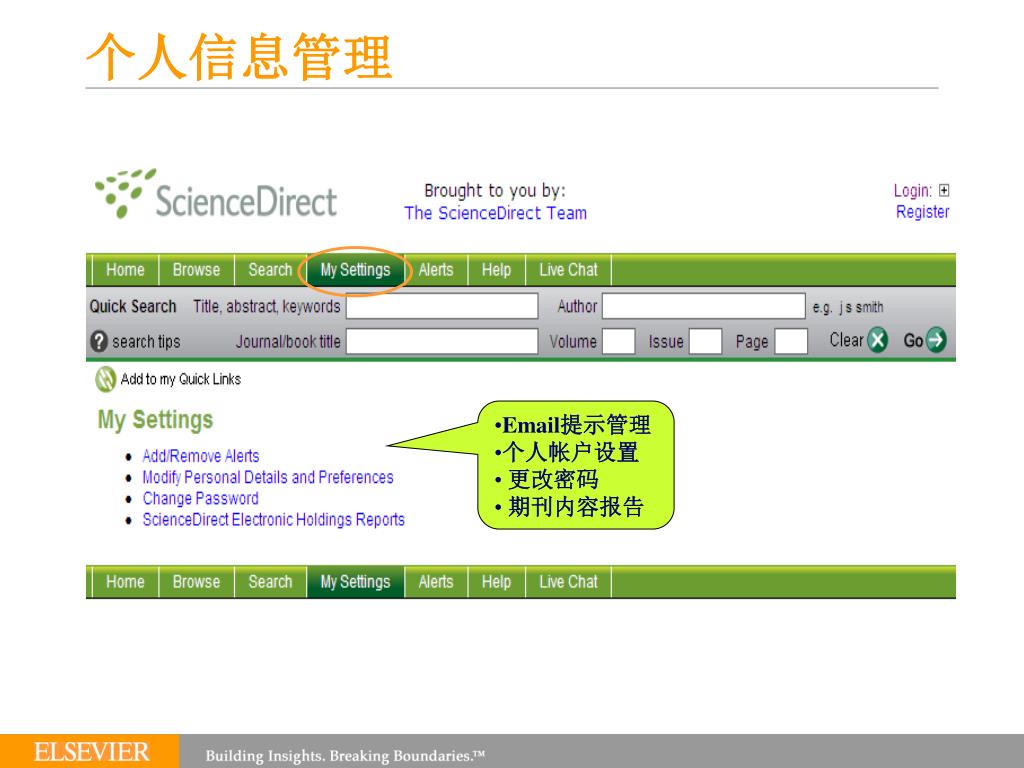
Task: Click the Go arrow icon
Action: (936, 340)
